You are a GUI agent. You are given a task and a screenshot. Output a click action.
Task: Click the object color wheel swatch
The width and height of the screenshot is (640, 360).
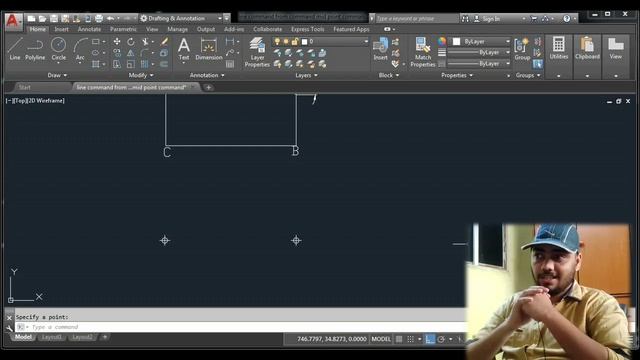click(x=442, y=42)
